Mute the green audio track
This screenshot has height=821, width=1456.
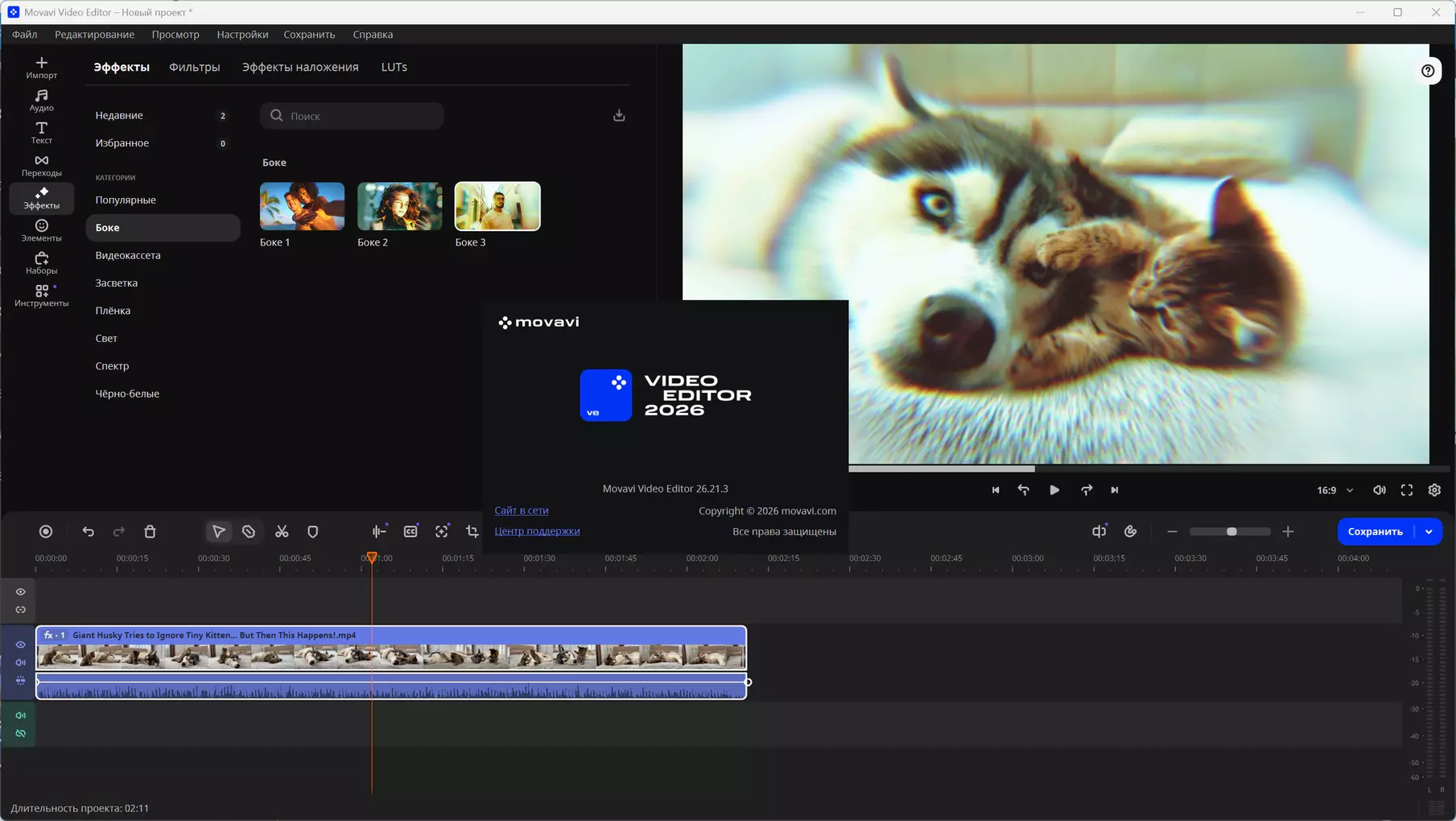pos(21,716)
